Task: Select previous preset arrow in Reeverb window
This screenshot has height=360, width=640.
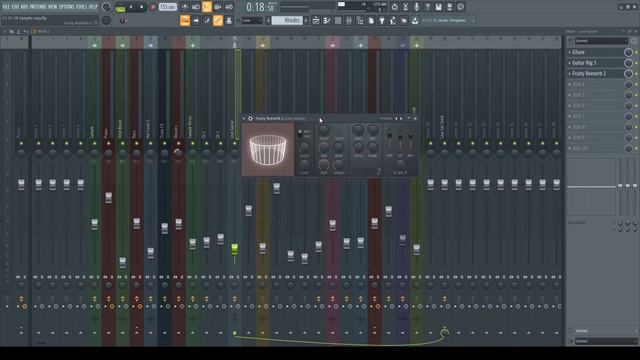Action: [x=396, y=118]
